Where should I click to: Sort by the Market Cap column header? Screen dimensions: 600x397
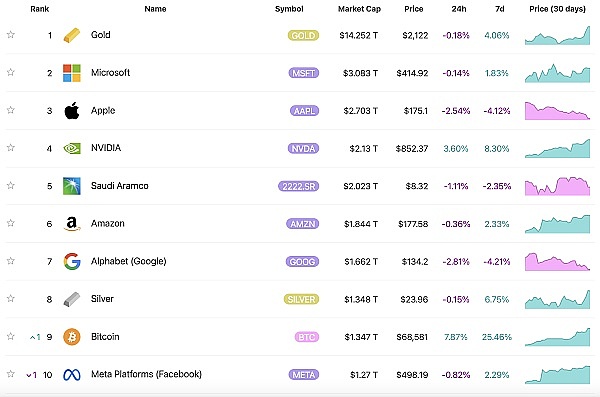pyautogui.click(x=359, y=9)
